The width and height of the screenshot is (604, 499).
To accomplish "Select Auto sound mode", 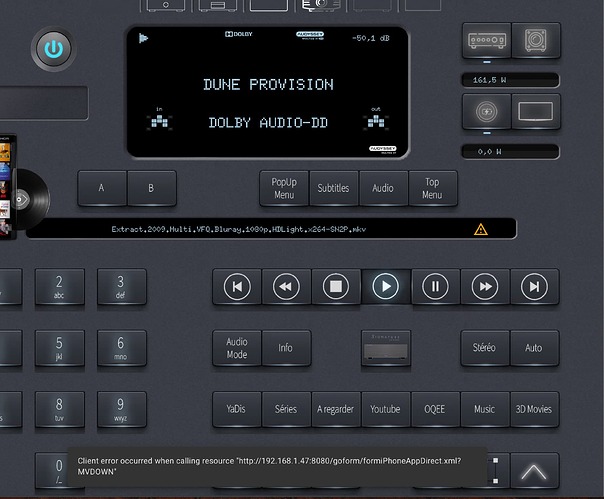I will pyautogui.click(x=534, y=348).
